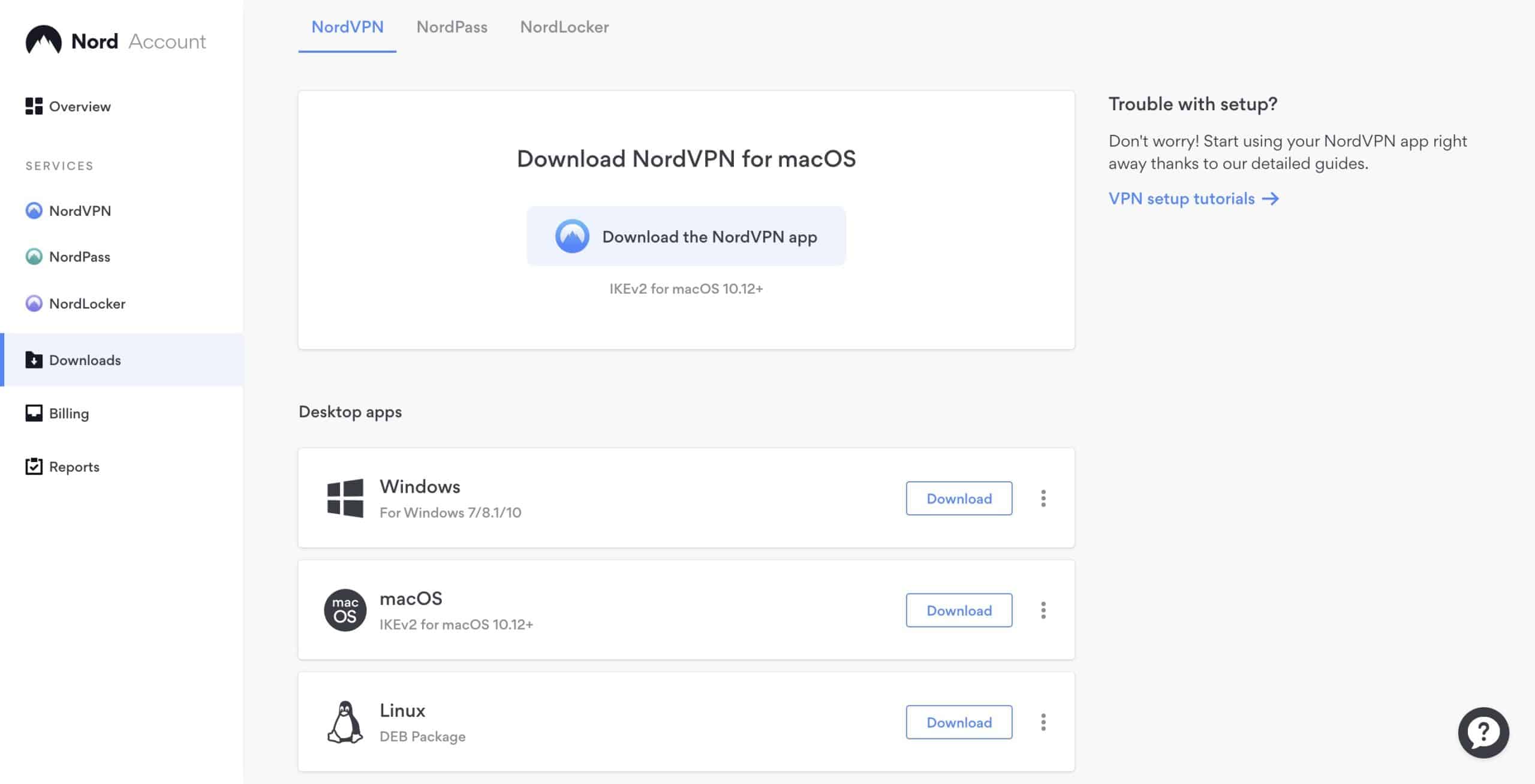Click NordVPN logo inside the download button
The width and height of the screenshot is (1535, 784).
pyautogui.click(x=572, y=236)
